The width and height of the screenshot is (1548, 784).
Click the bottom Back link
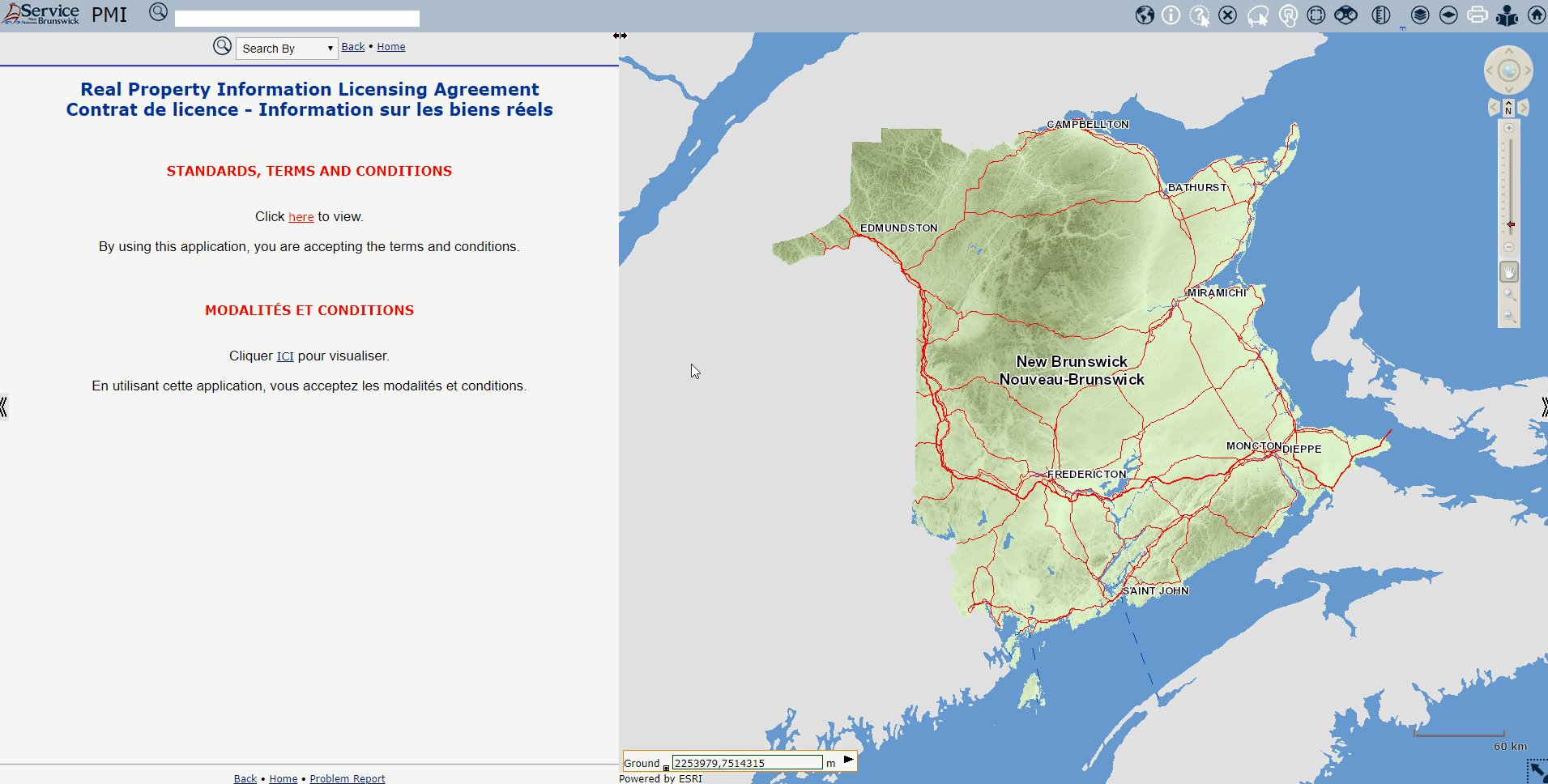point(245,778)
